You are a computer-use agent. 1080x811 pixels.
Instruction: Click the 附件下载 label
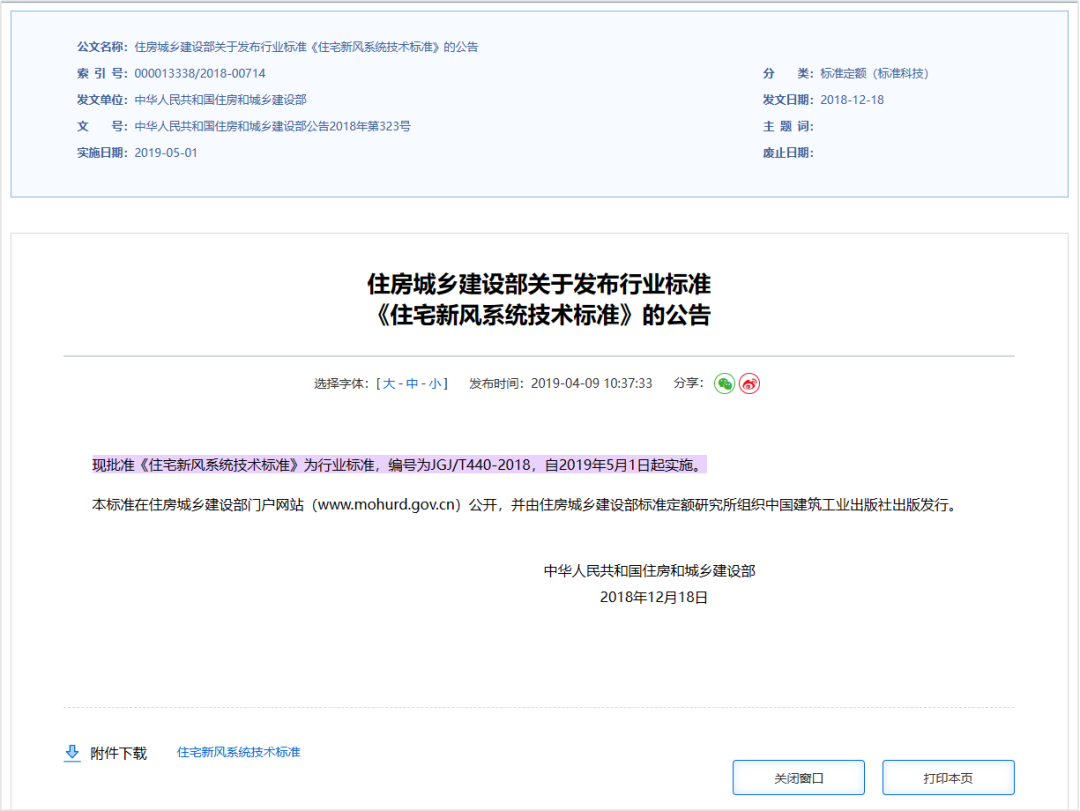pos(118,753)
